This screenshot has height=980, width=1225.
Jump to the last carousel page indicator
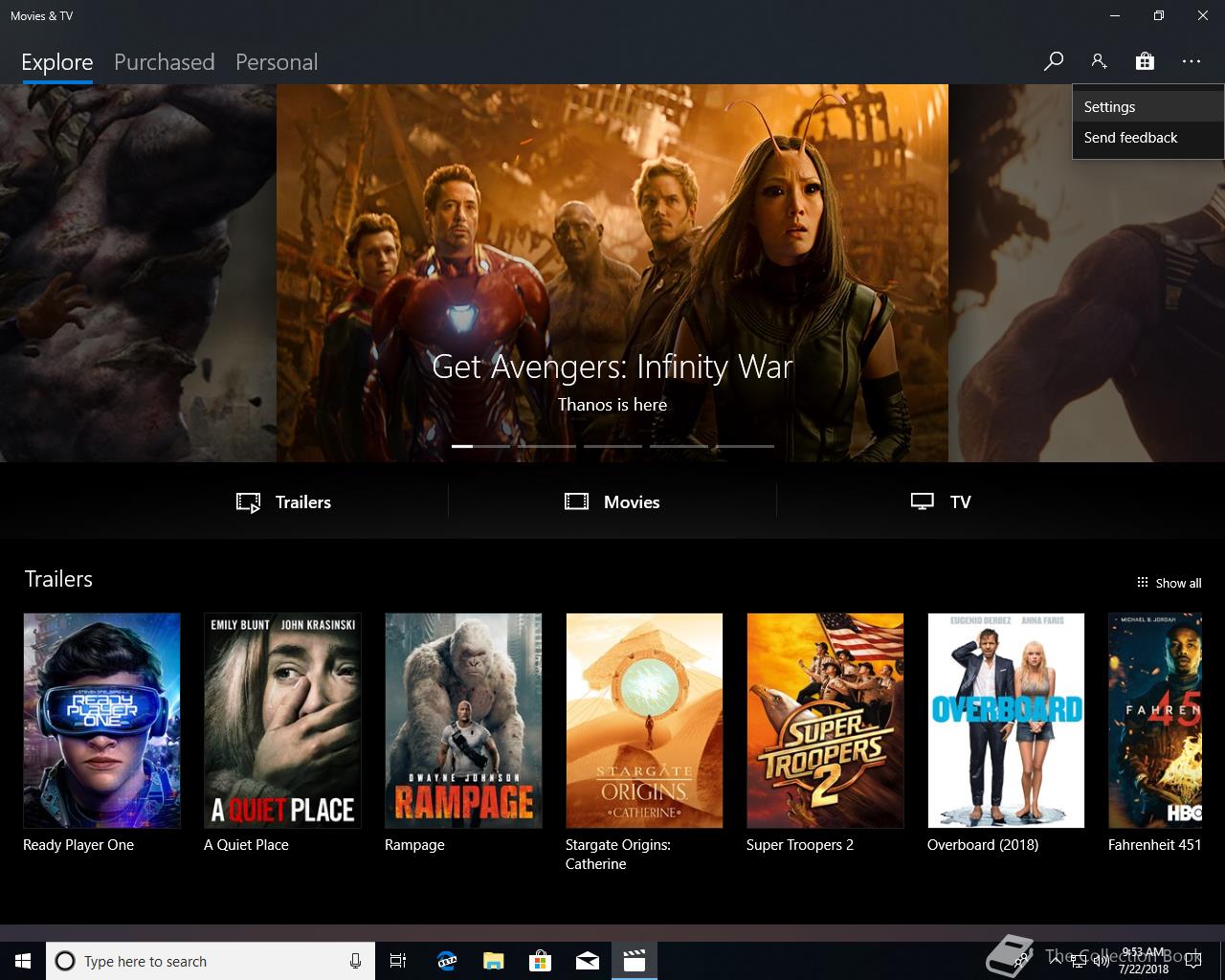coord(745,446)
